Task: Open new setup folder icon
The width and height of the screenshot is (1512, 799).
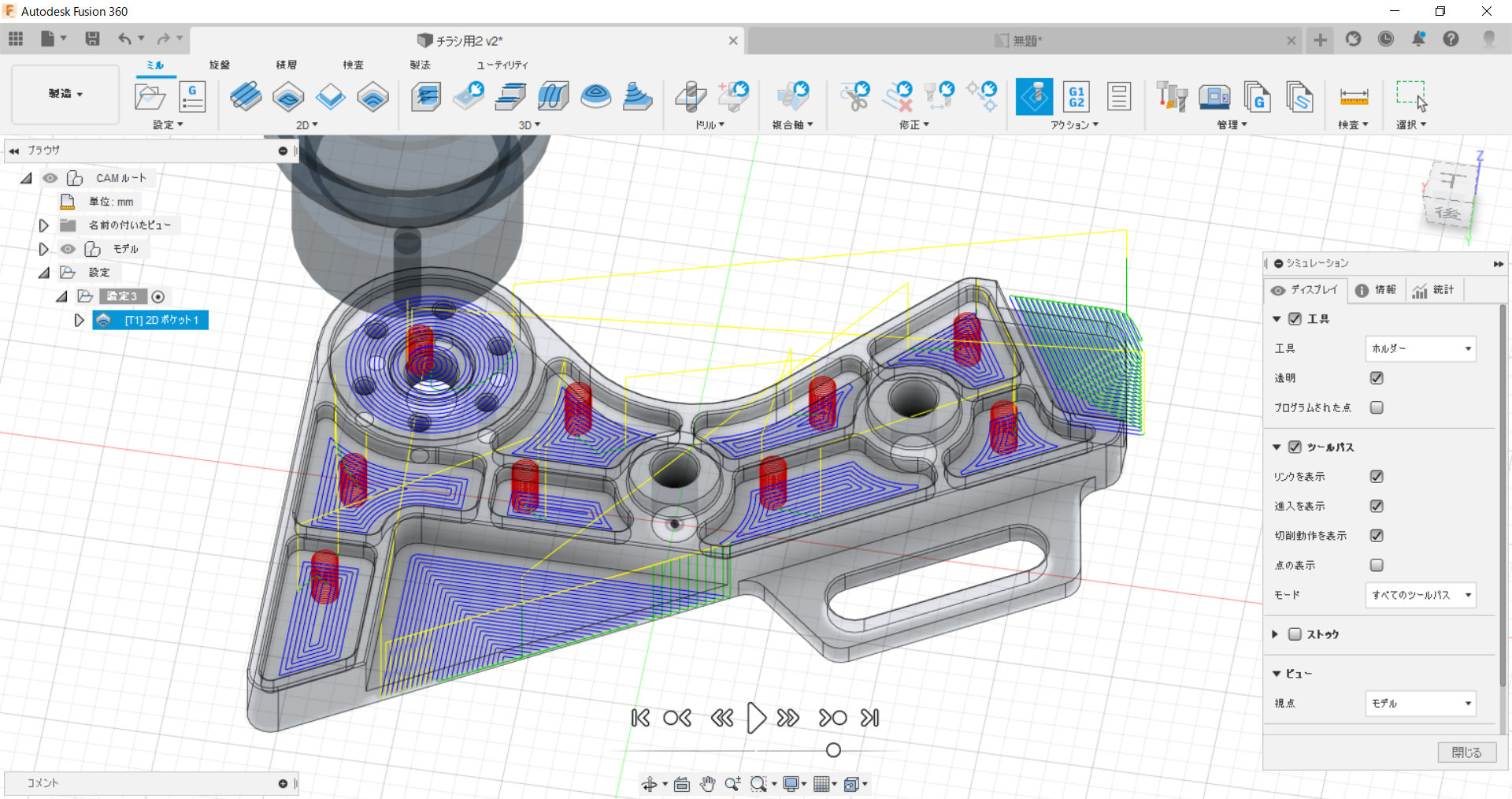Action: (x=150, y=97)
